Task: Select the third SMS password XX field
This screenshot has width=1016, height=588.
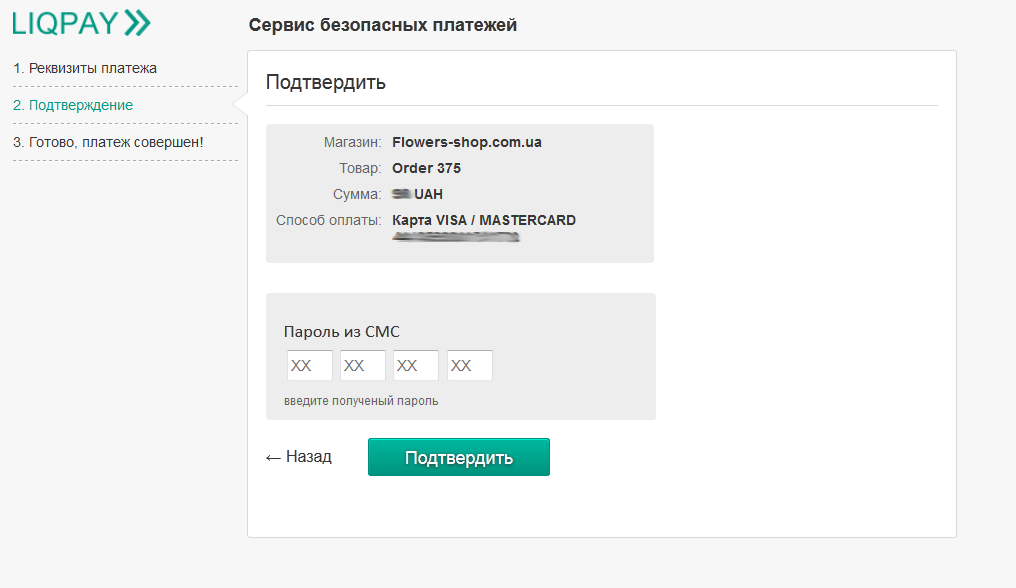Action: (415, 366)
